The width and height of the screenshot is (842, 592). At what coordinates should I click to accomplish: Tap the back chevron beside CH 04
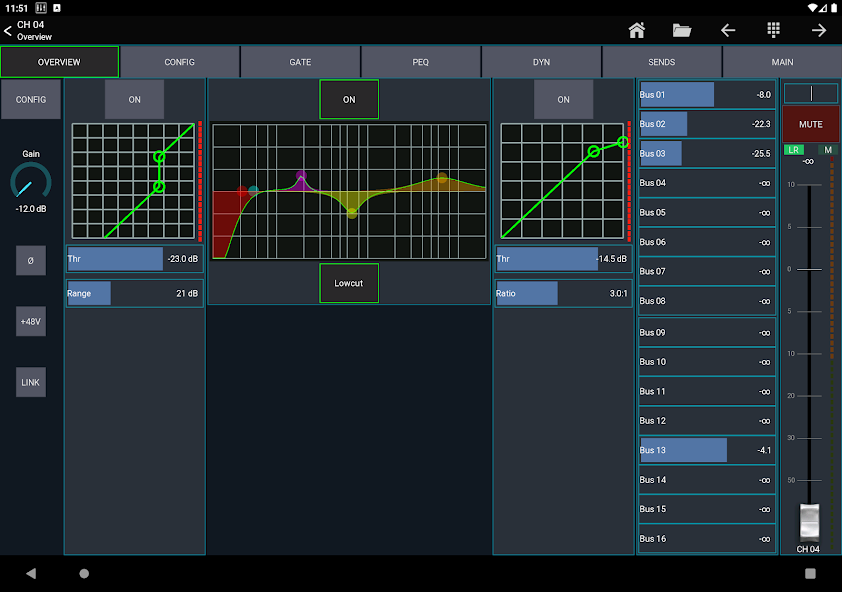(8, 31)
